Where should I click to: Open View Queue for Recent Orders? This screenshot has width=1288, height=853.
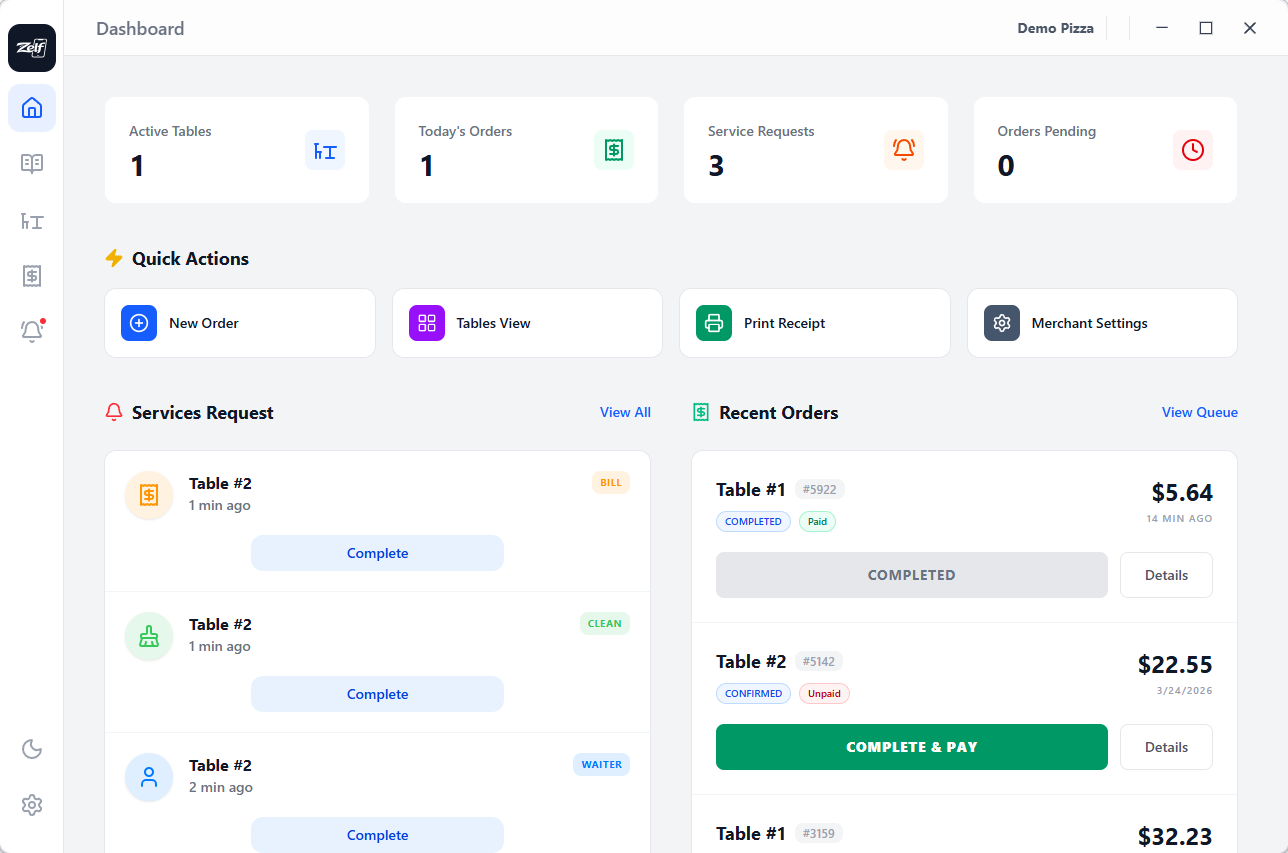tap(1199, 412)
